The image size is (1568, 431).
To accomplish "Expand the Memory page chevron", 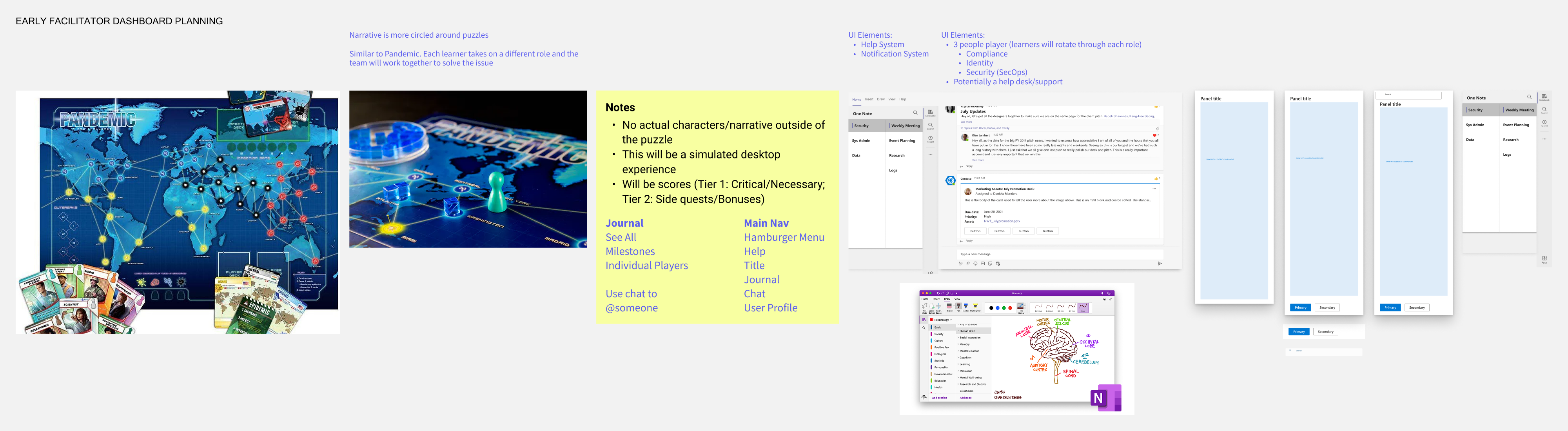I will tap(958, 345).
